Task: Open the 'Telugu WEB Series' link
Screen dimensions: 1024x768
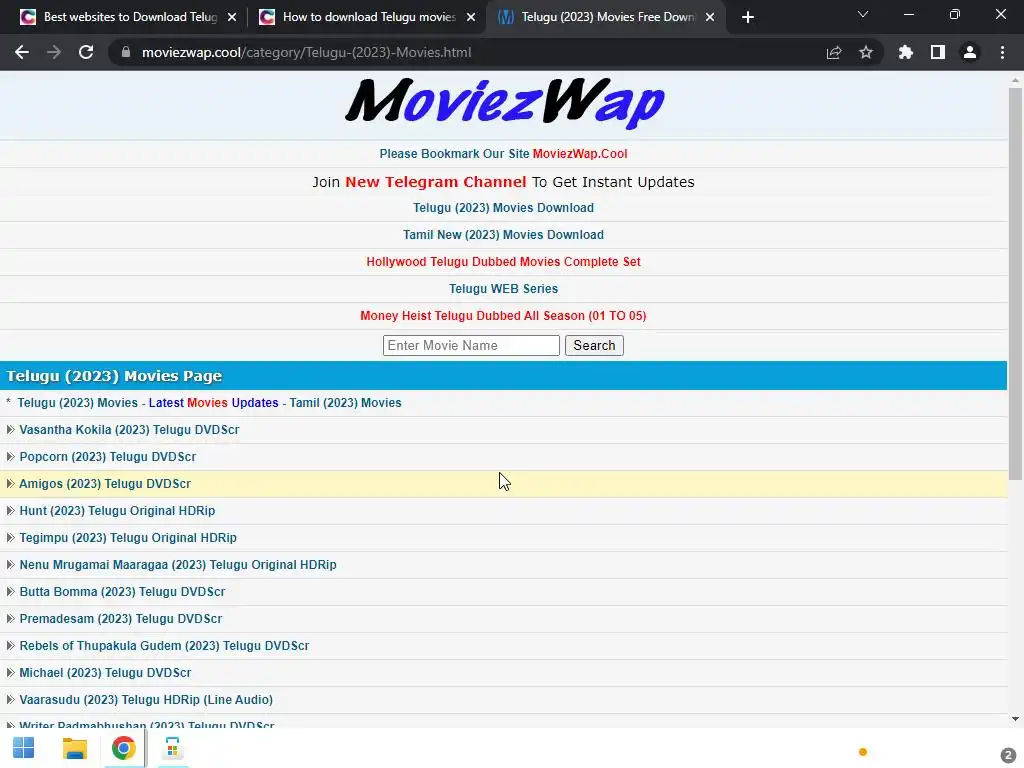Action: tap(504, 289)
